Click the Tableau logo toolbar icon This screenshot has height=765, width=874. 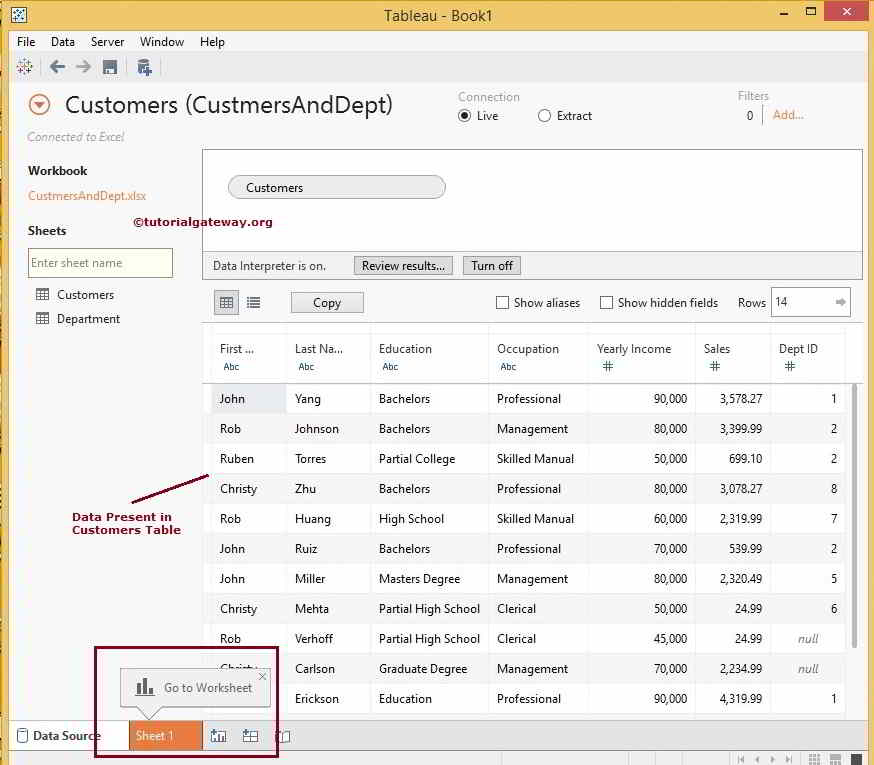24,66
